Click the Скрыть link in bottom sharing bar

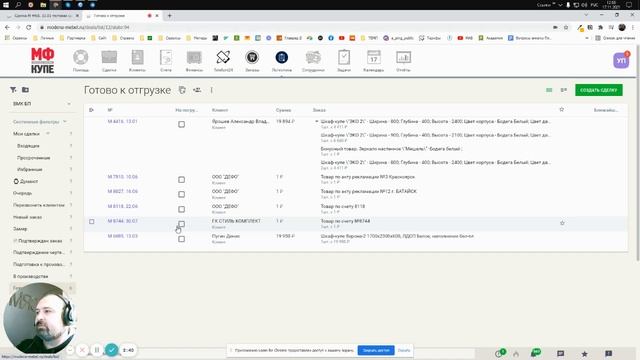[404, 350]
